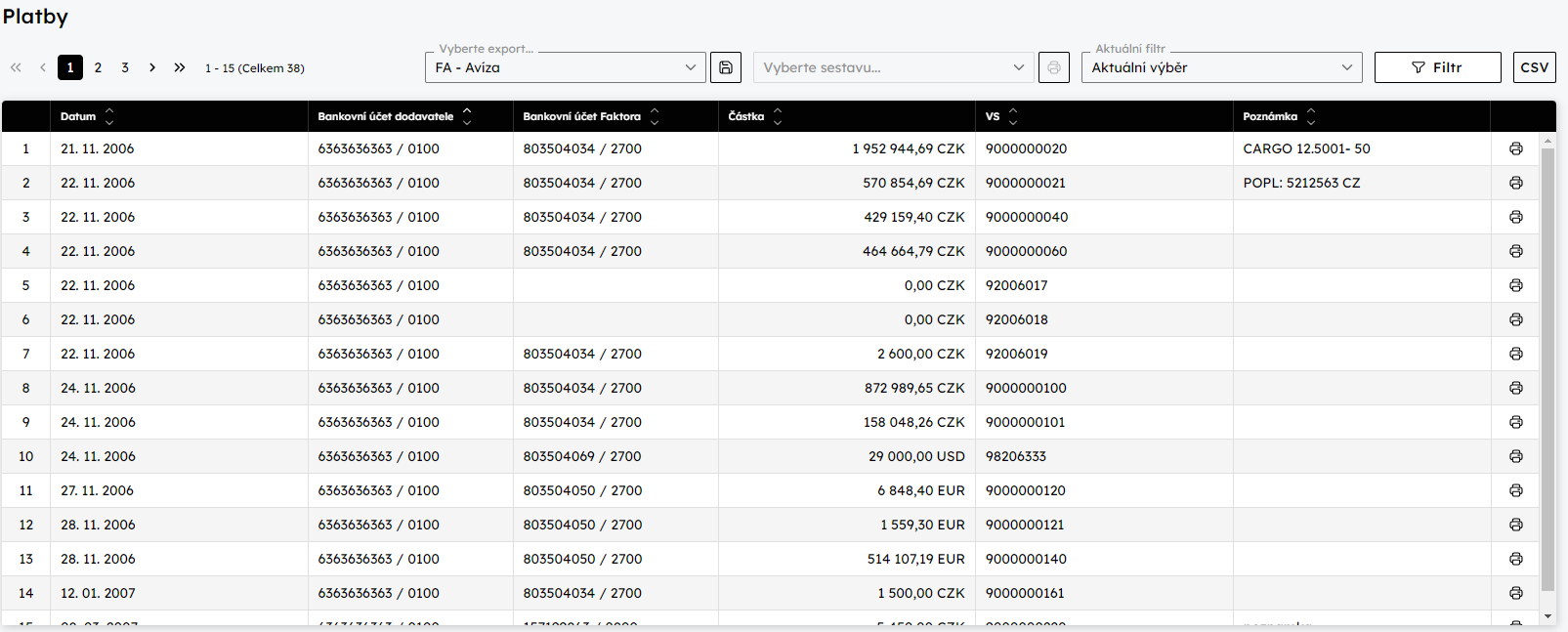Go to next page arrow
The width and height of the screenshot is (1568, 632).
[152, 67]
